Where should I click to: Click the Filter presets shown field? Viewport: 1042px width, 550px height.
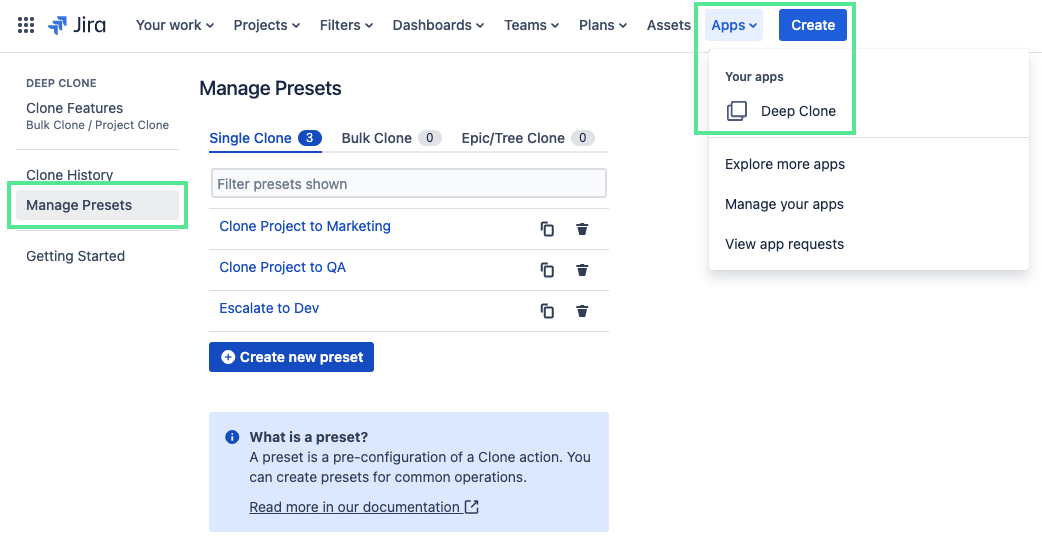pos(408,184)
